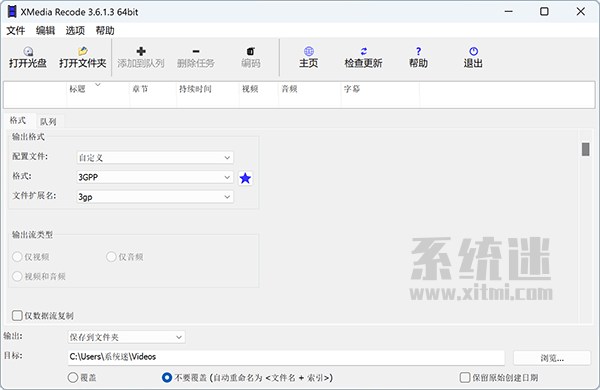Click the 删除任务 minus icon
This screenshot has width=600, height=390.
196,51
